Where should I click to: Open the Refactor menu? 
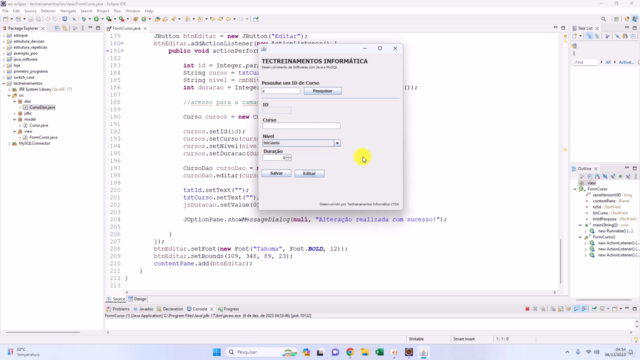[x=48, y=11]
